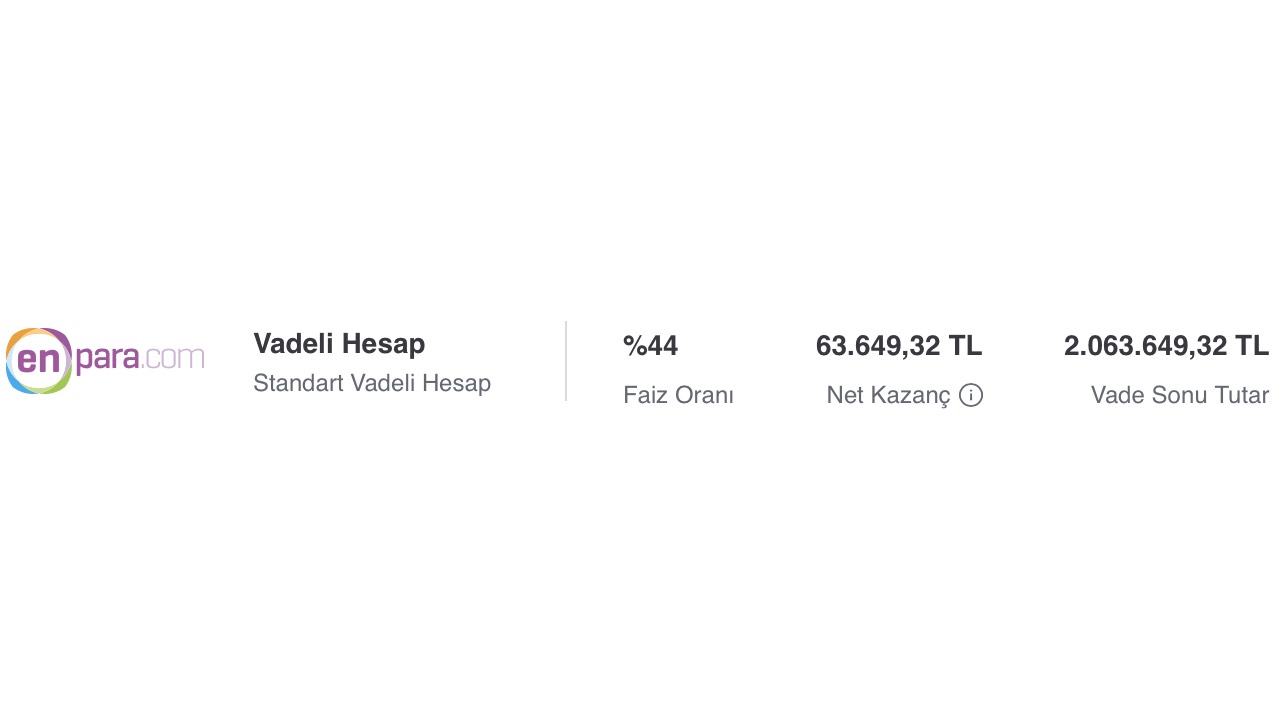This screenshot has height=720, width=1280.
Task: Click the purple "para" word in logo
Action: [108, 358]
